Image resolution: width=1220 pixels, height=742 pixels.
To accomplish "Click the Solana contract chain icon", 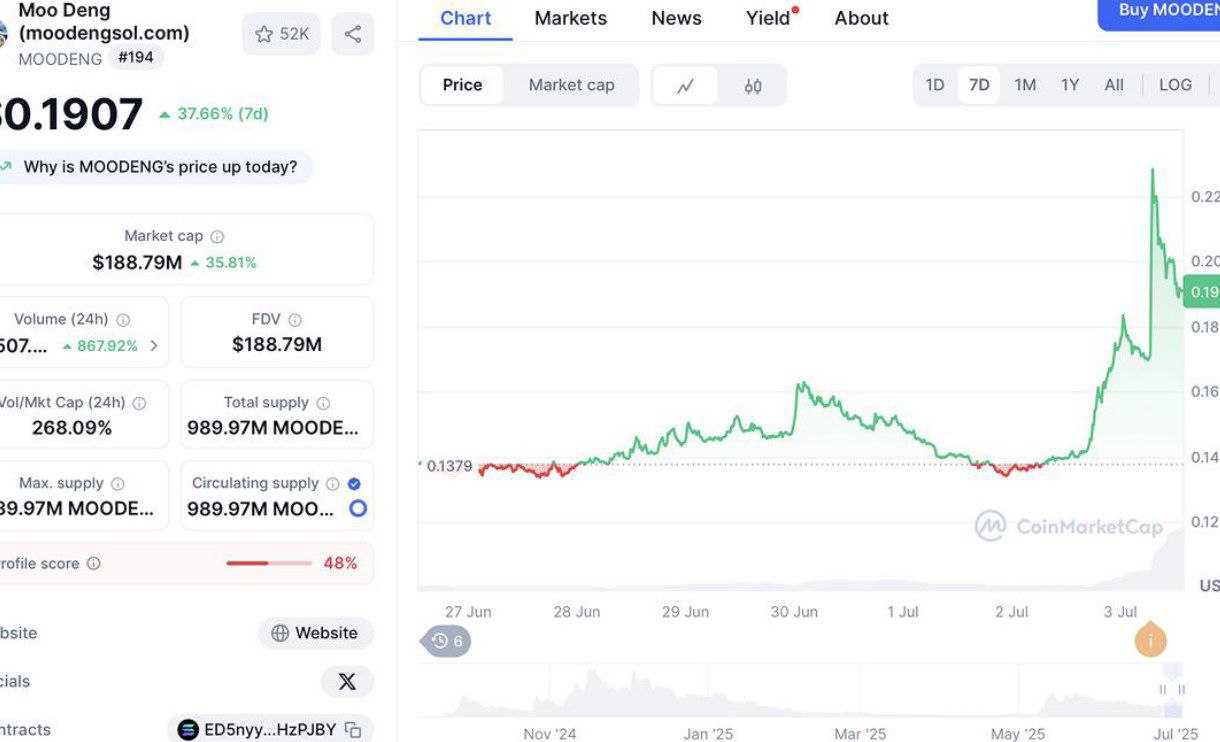I will (x=188, y=730).
